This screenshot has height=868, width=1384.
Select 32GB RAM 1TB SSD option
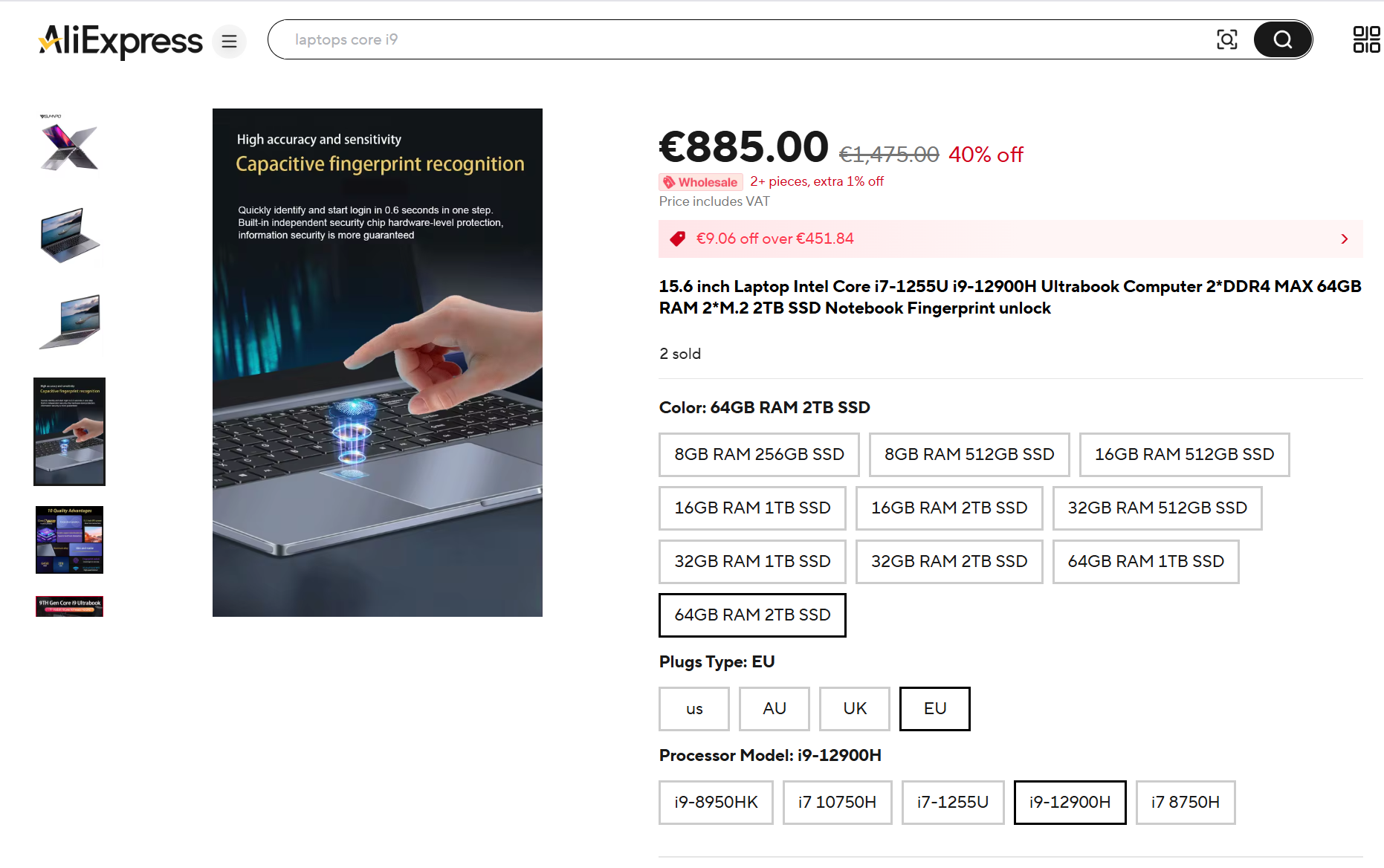click(x=752, y=561)
